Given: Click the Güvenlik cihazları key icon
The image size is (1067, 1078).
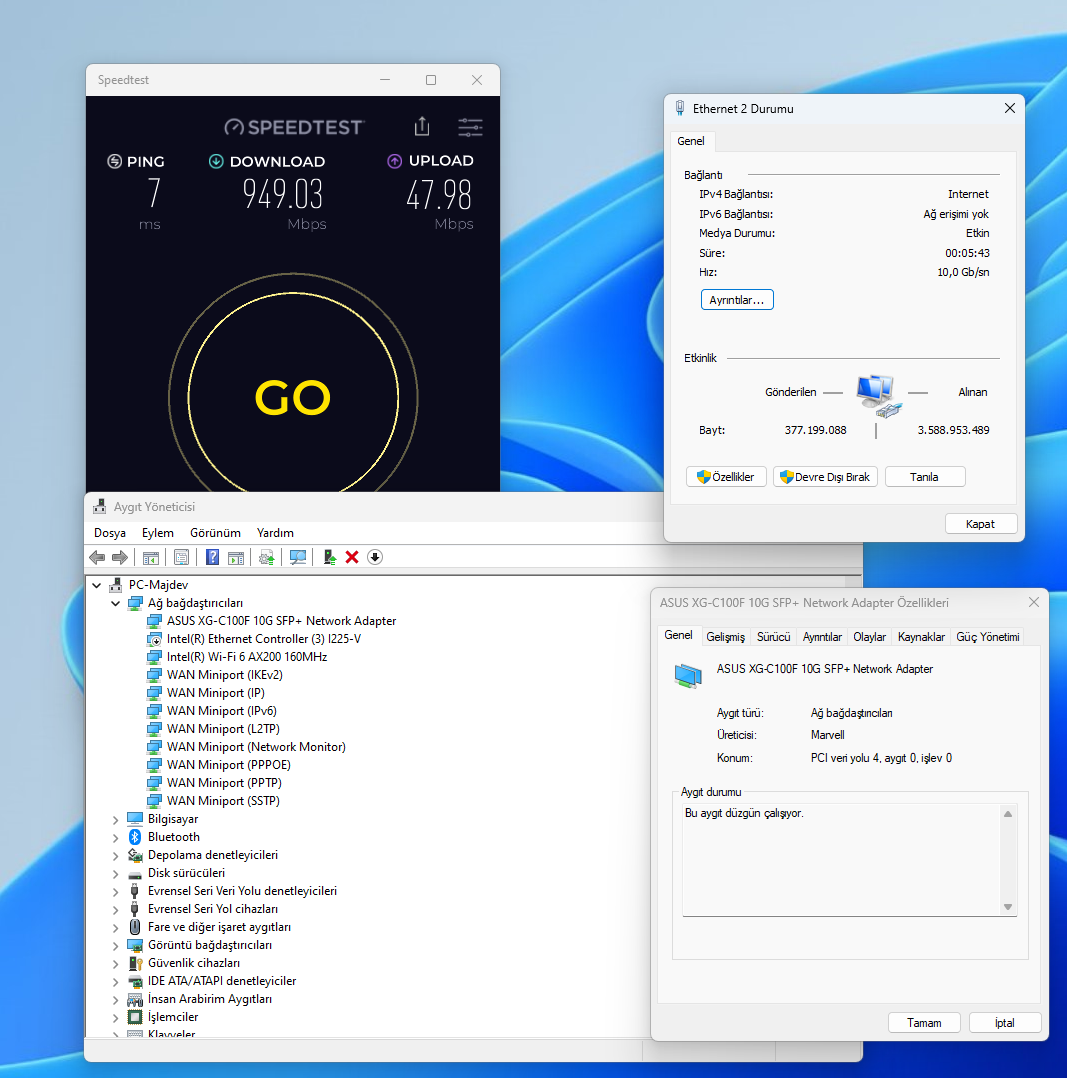Looking at the screenshot, I should pos(135,963).
